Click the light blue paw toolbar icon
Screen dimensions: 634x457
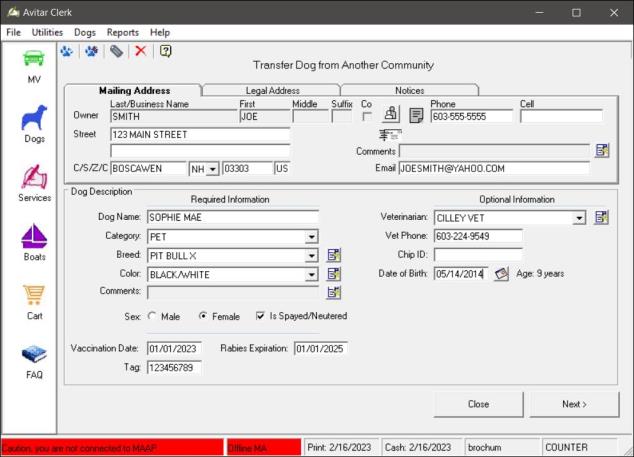coord(67,51)
